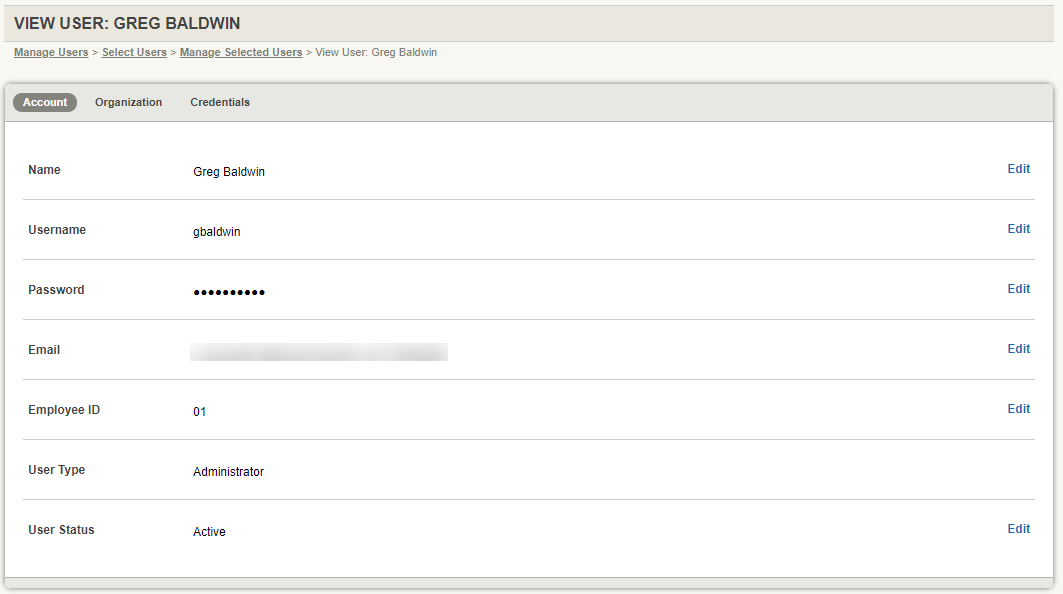This screenshot has width=1063, height=594.
Task: Click the masked password dots
Action: click(x=229, y=292)
